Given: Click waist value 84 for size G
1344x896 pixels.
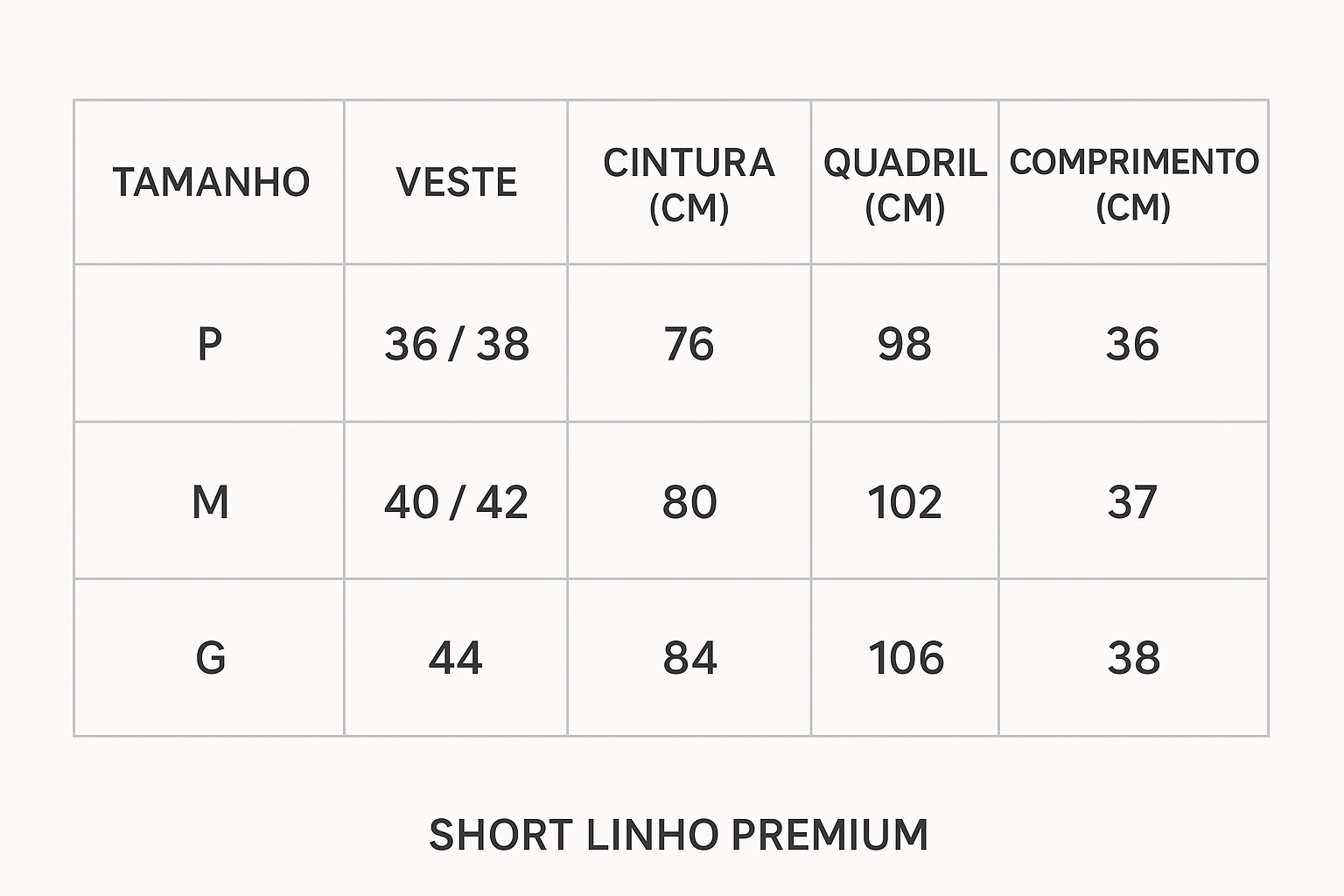Looking at the screenshot, I should point(689,658).
